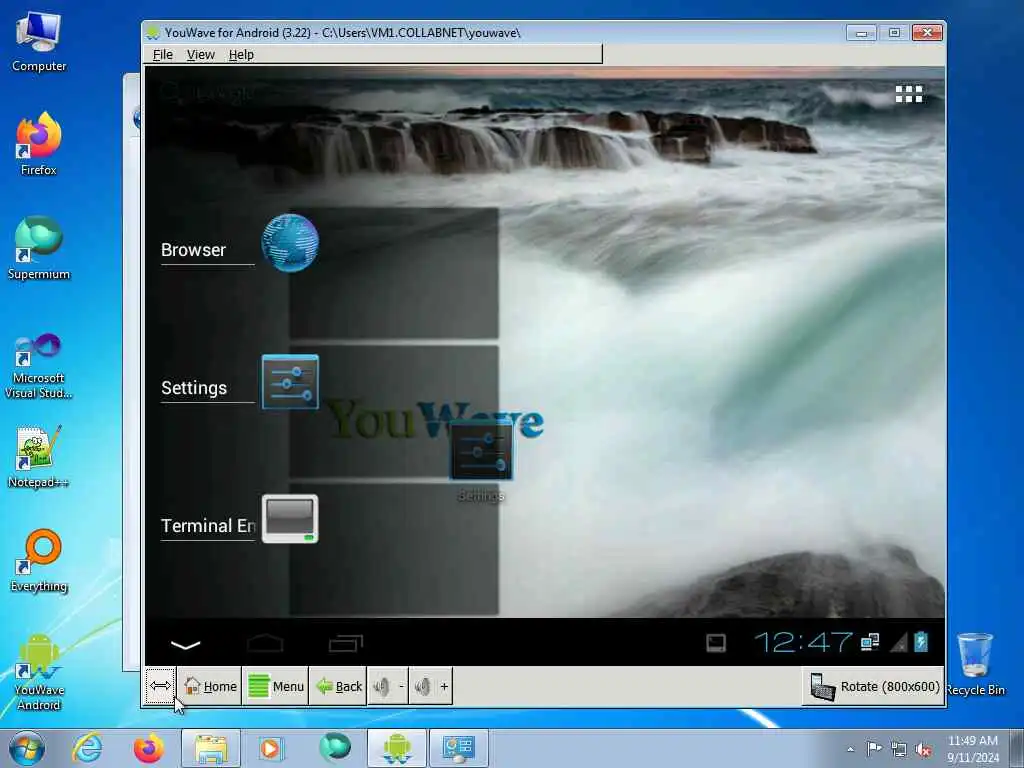
Task: Tap the Android recent apps button
Action: click(345, 643)
